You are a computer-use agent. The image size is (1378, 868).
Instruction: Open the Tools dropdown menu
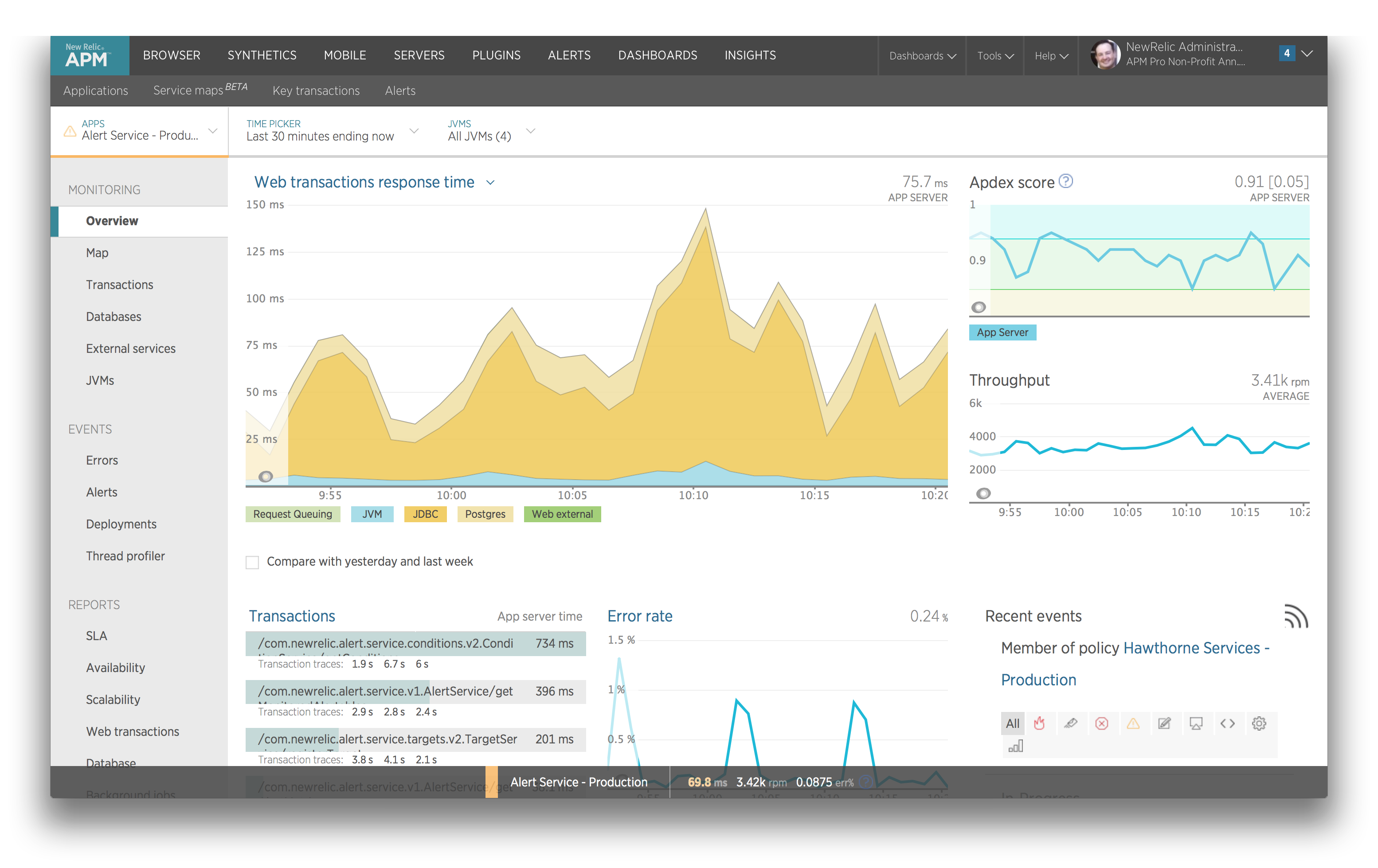995,55
